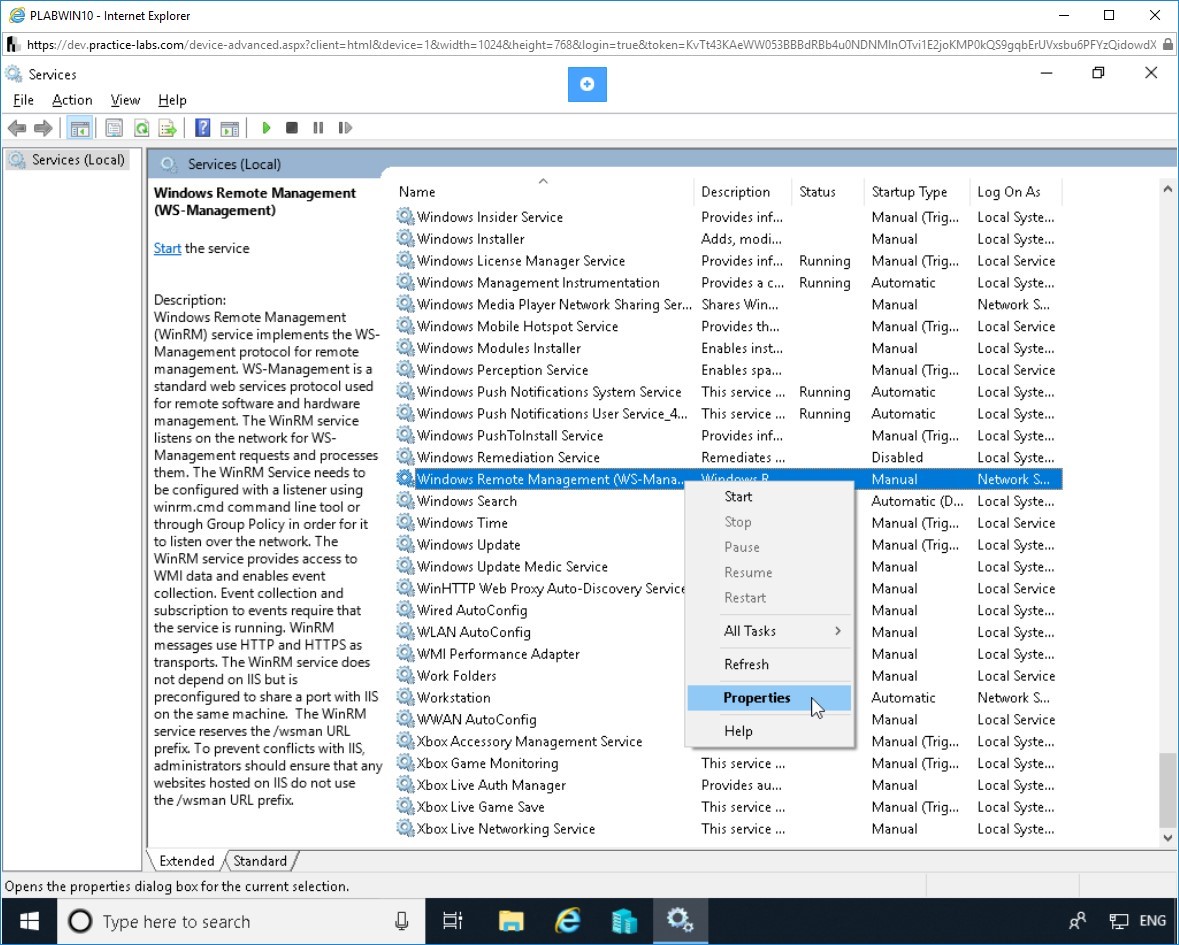Click the Pause Service toolbar icon
The image size is (1179, 945).
(318, 129)
